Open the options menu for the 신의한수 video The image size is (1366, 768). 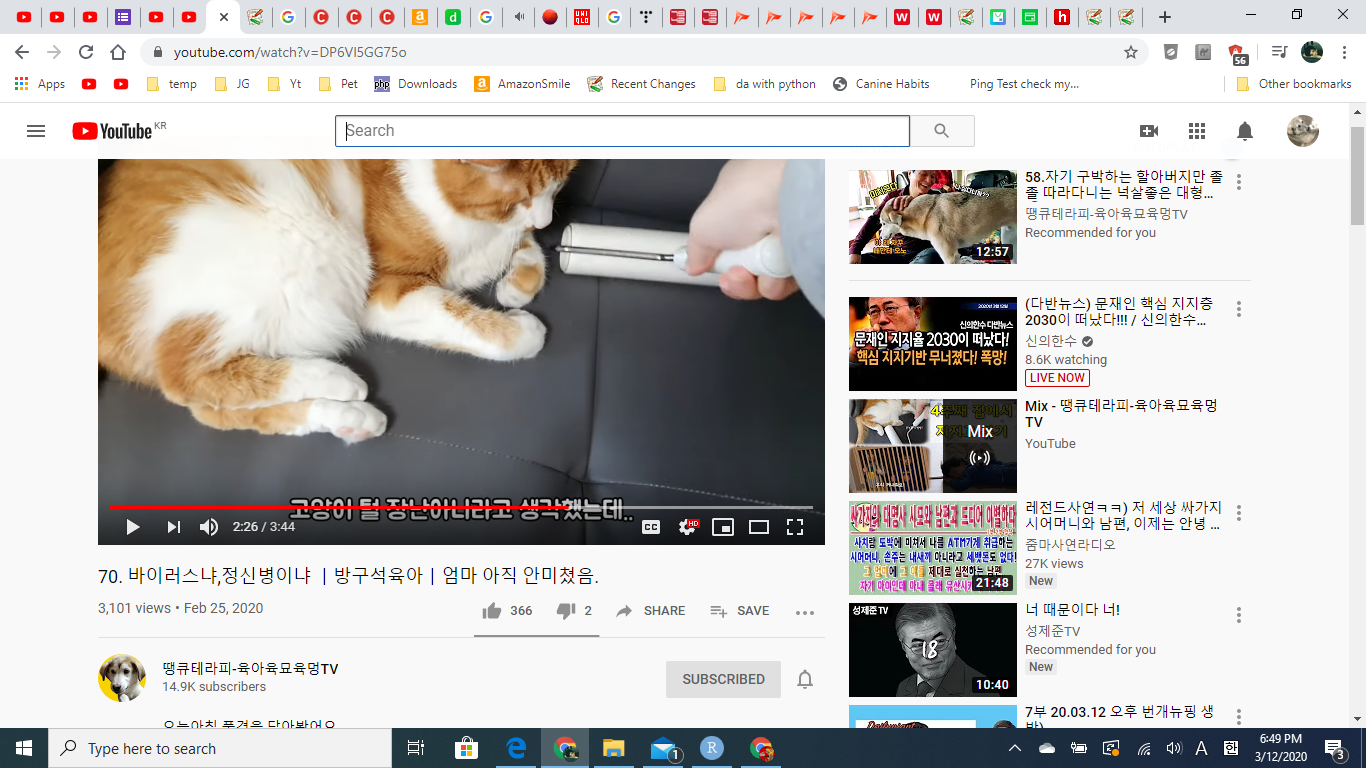pyautogui.click(x=1239, y=309)
